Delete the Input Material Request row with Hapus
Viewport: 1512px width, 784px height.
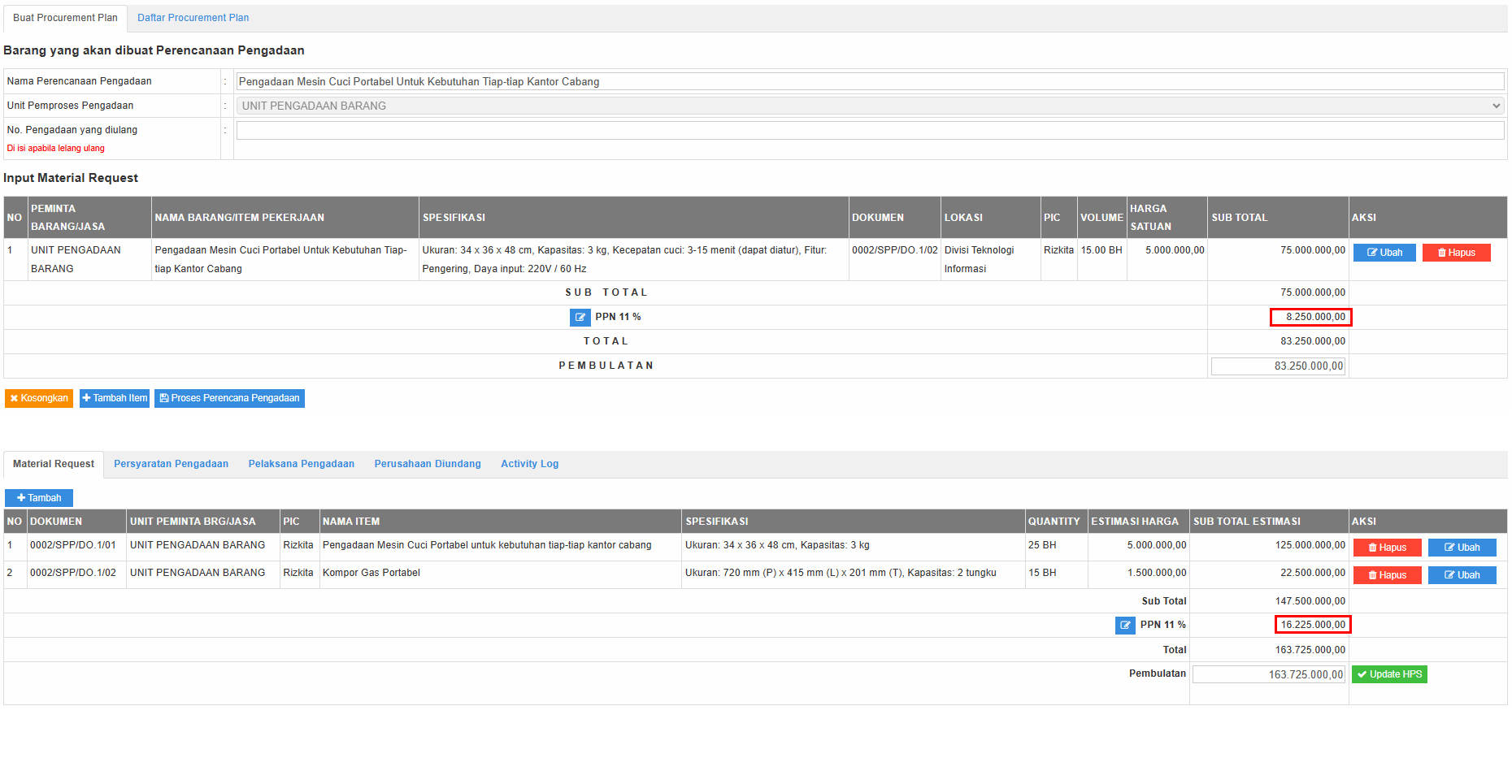click(1455, 253)
